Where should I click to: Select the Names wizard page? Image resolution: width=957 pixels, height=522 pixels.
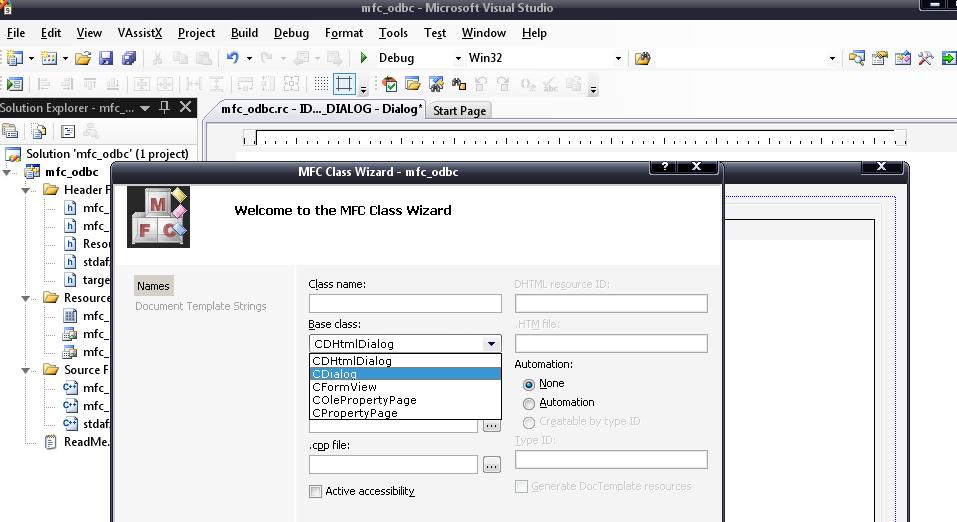tap(153, 286)
